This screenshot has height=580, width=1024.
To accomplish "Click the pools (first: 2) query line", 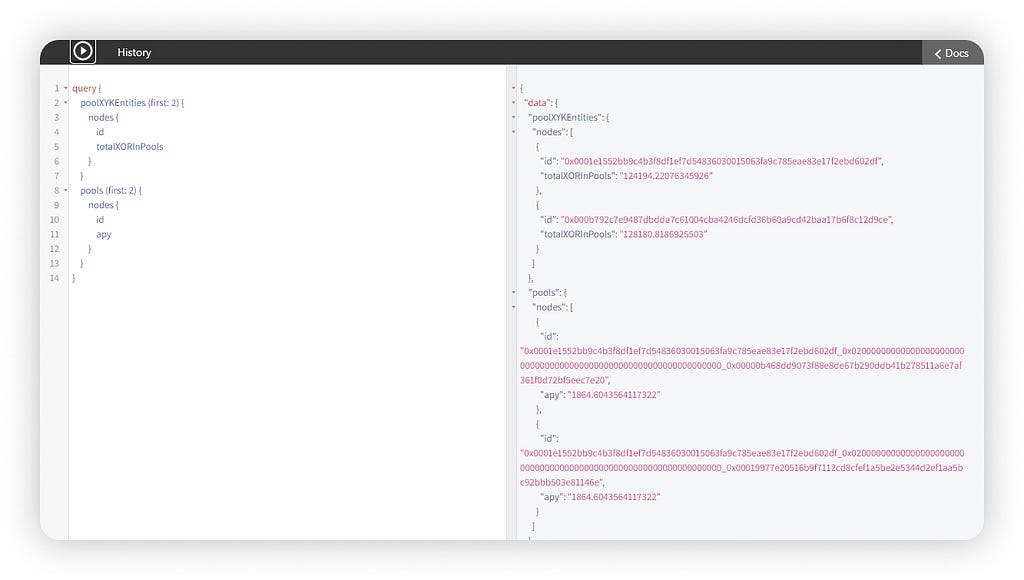I will click(110, 191).
